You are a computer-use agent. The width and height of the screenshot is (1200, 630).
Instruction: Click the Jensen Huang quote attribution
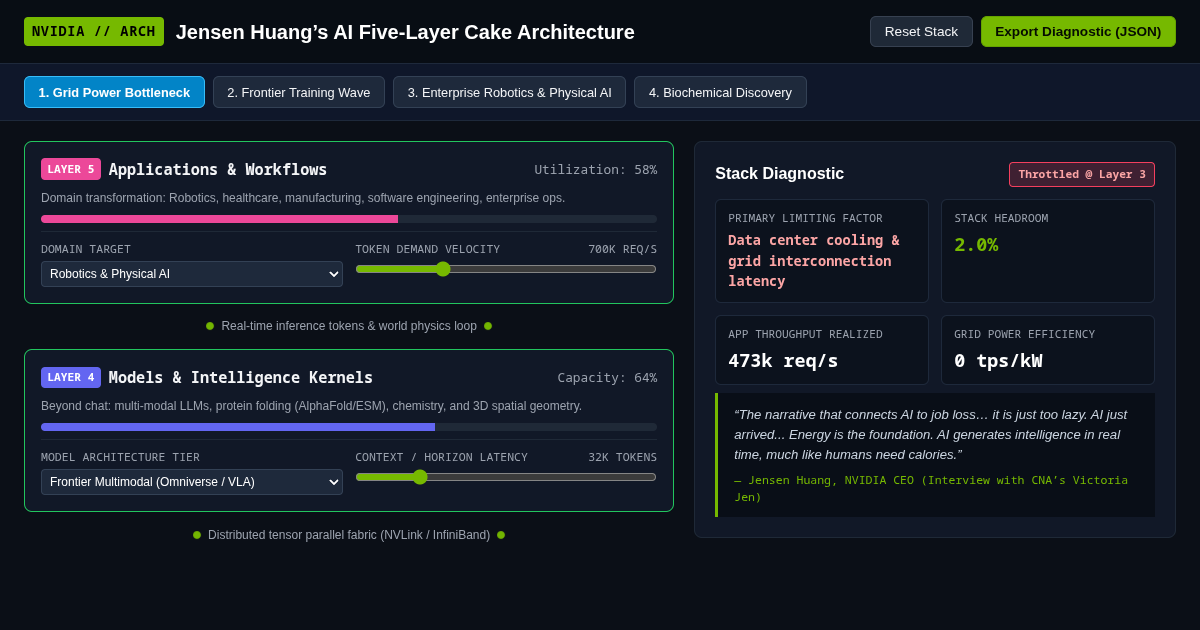click(x=931, y=489)
